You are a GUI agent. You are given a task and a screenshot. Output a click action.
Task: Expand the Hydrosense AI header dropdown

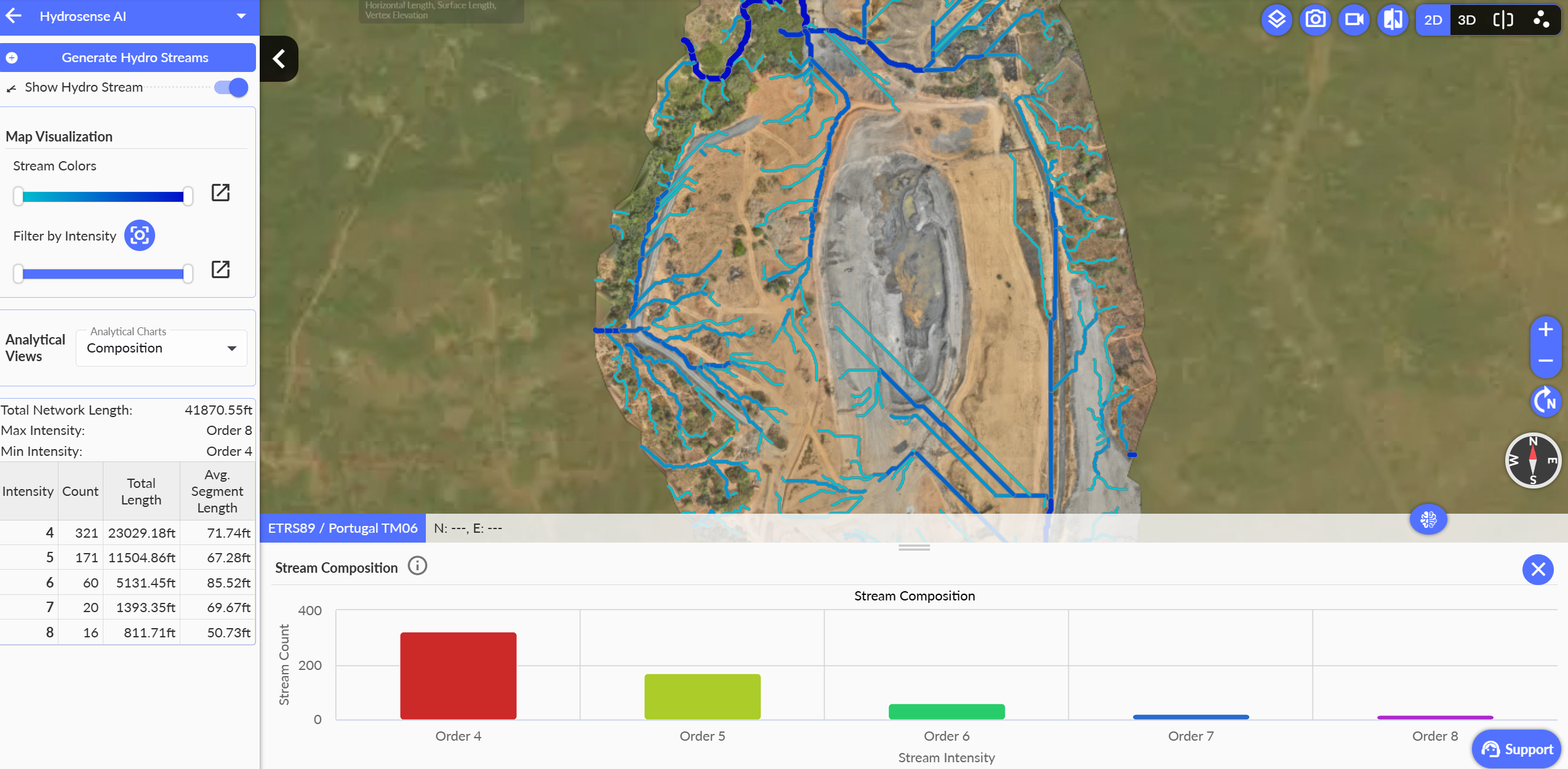[x=241, y=17]
